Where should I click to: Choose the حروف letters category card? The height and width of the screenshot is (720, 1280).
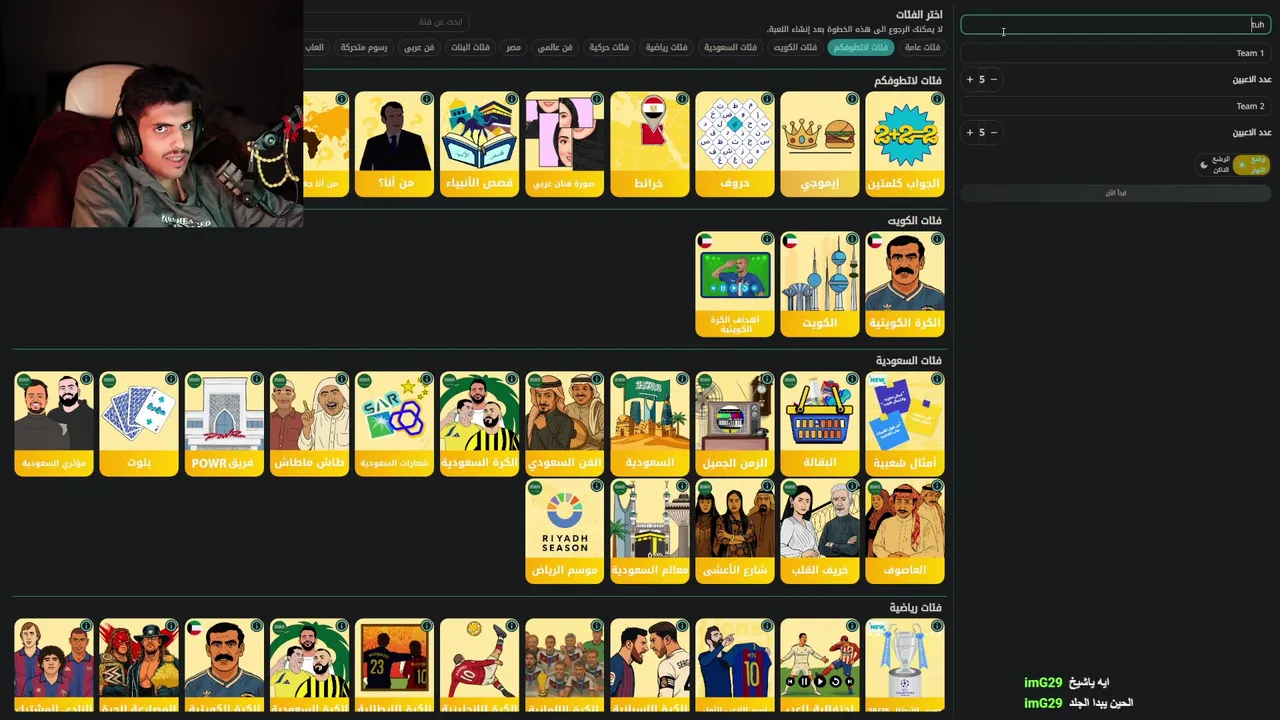(x=734, y=144)
